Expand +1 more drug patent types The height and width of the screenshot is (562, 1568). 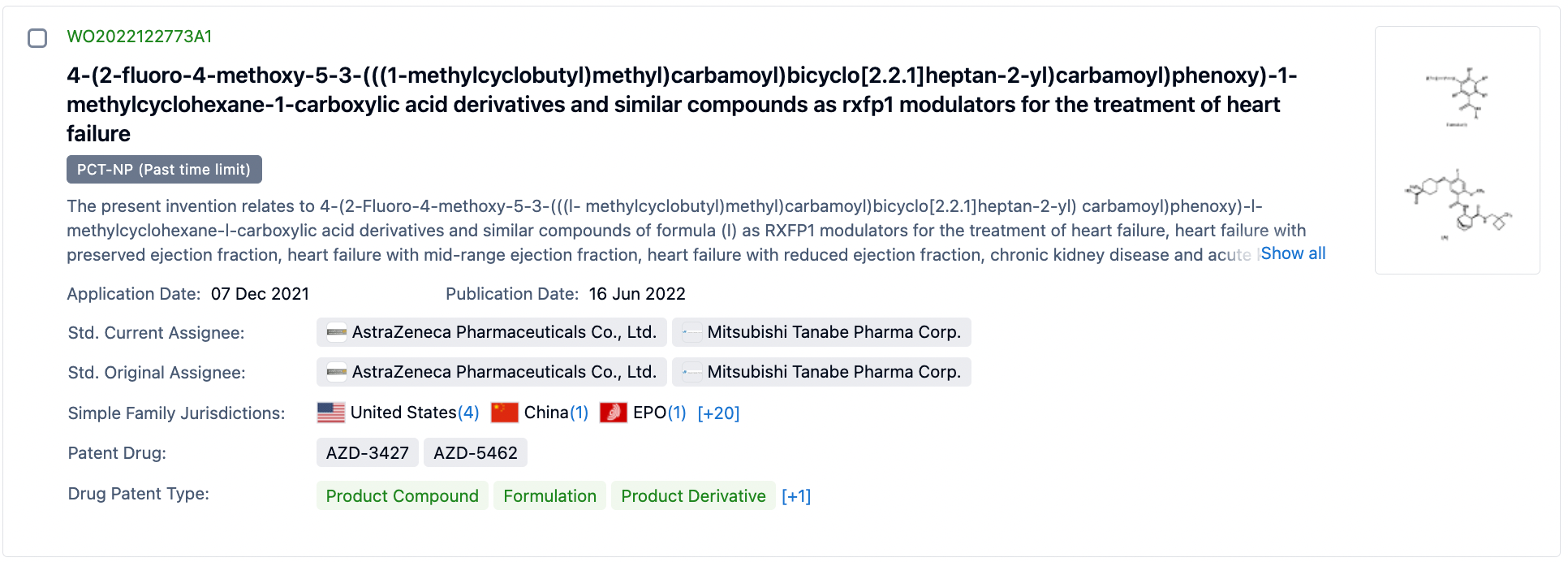[795, 496]
